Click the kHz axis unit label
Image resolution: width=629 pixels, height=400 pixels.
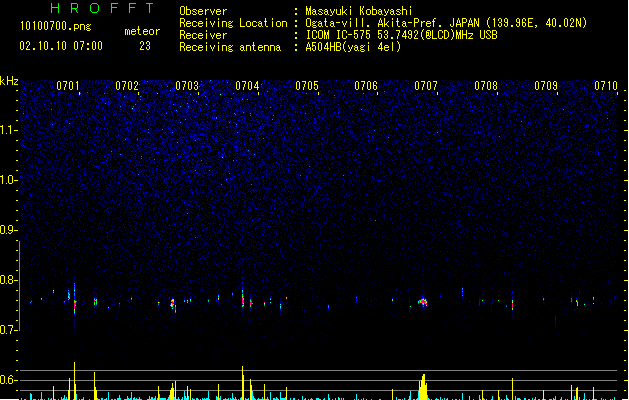[9, 81]
